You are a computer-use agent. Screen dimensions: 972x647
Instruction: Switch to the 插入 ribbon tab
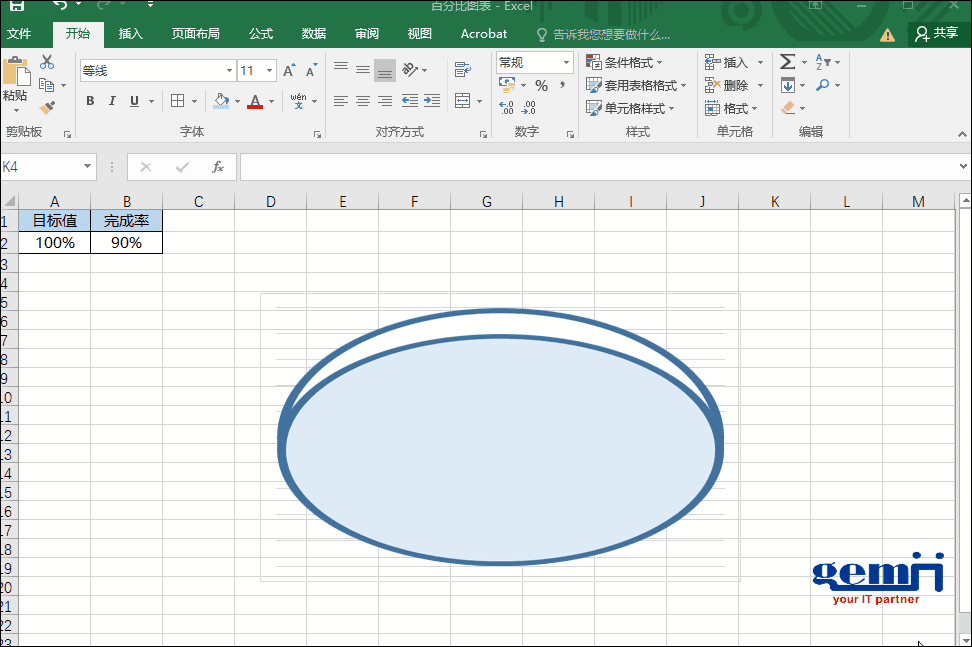click(x=131, y=34)
